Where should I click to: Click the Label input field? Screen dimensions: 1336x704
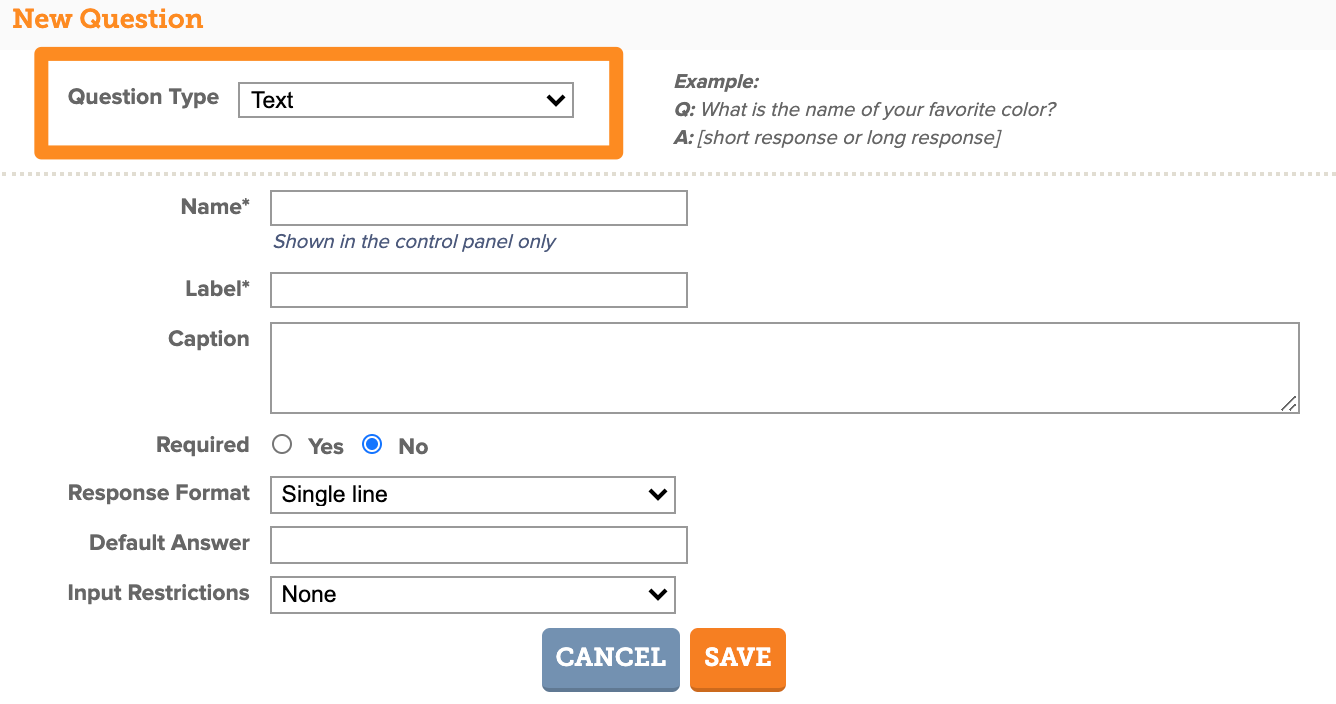pyautogui.click(x=479, y=290)
